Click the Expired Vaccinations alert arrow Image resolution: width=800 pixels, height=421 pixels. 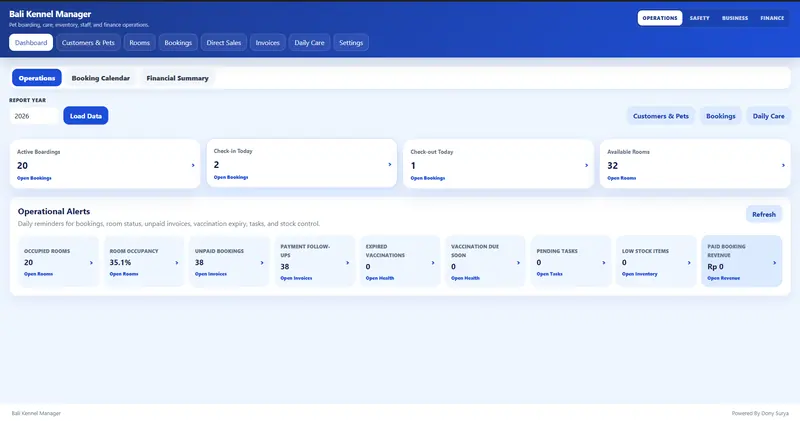(x=433, y=263)
